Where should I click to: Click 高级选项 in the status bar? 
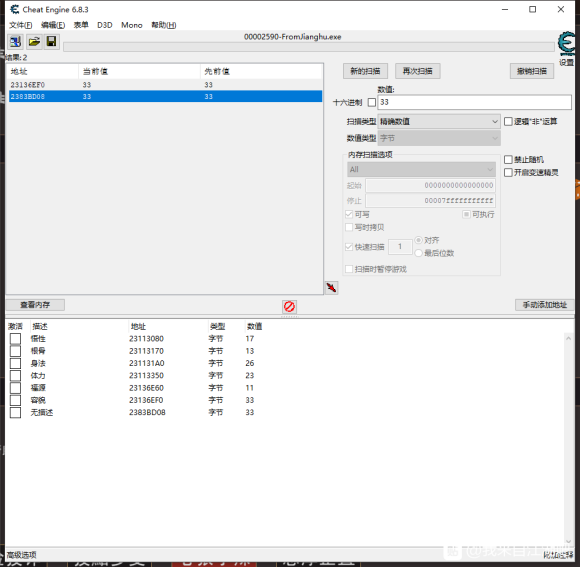(x=21, y=555)
